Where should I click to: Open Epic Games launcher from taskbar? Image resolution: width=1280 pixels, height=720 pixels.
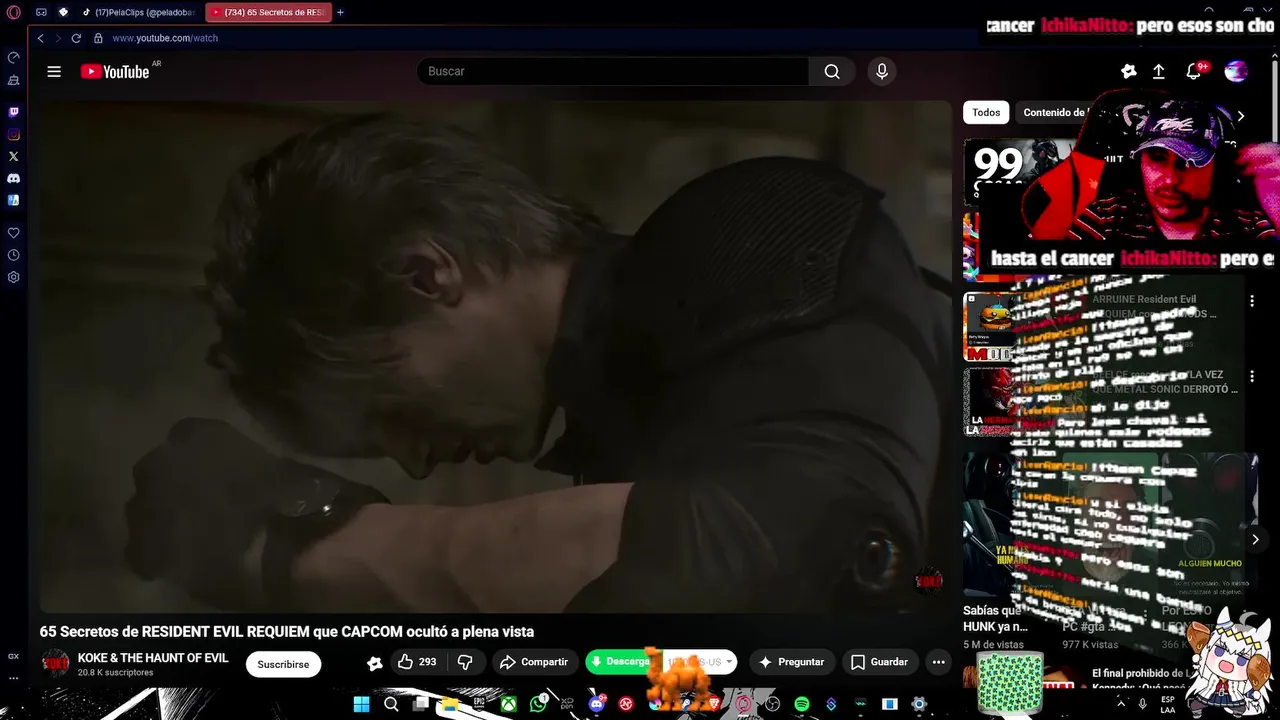click(x=479, y=704)
